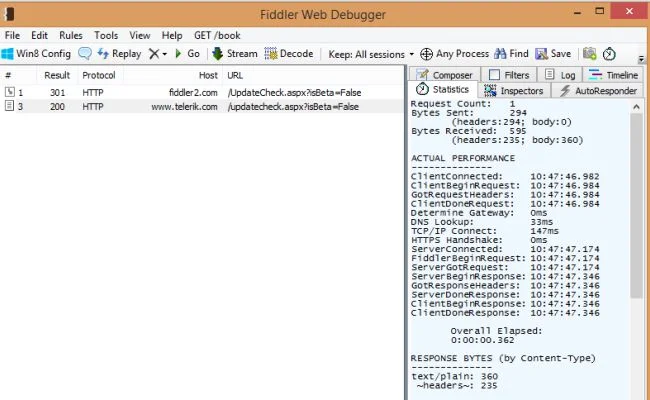
Task: Switch to the Timeline tab
Action: pos(614,75)
